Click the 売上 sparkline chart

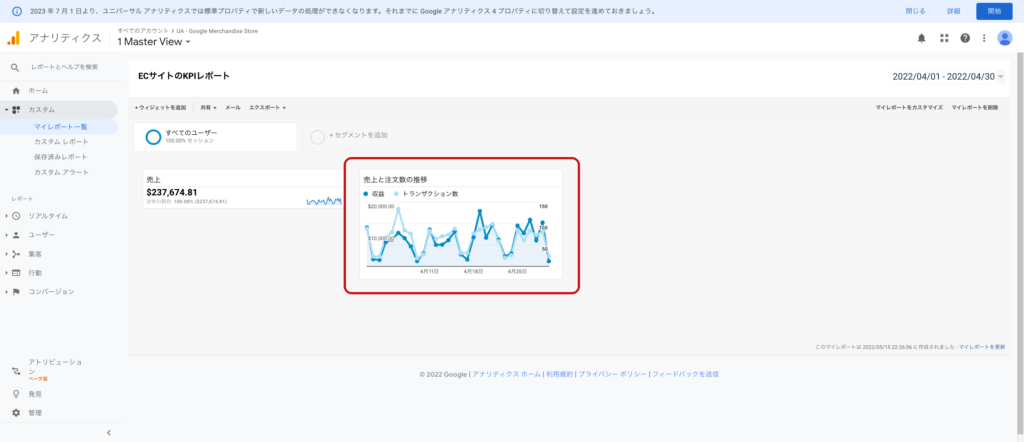coord(324,201)
